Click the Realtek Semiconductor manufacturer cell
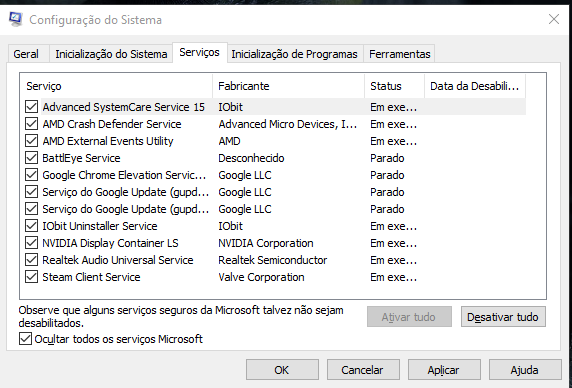572x388 pixels. 273,260
